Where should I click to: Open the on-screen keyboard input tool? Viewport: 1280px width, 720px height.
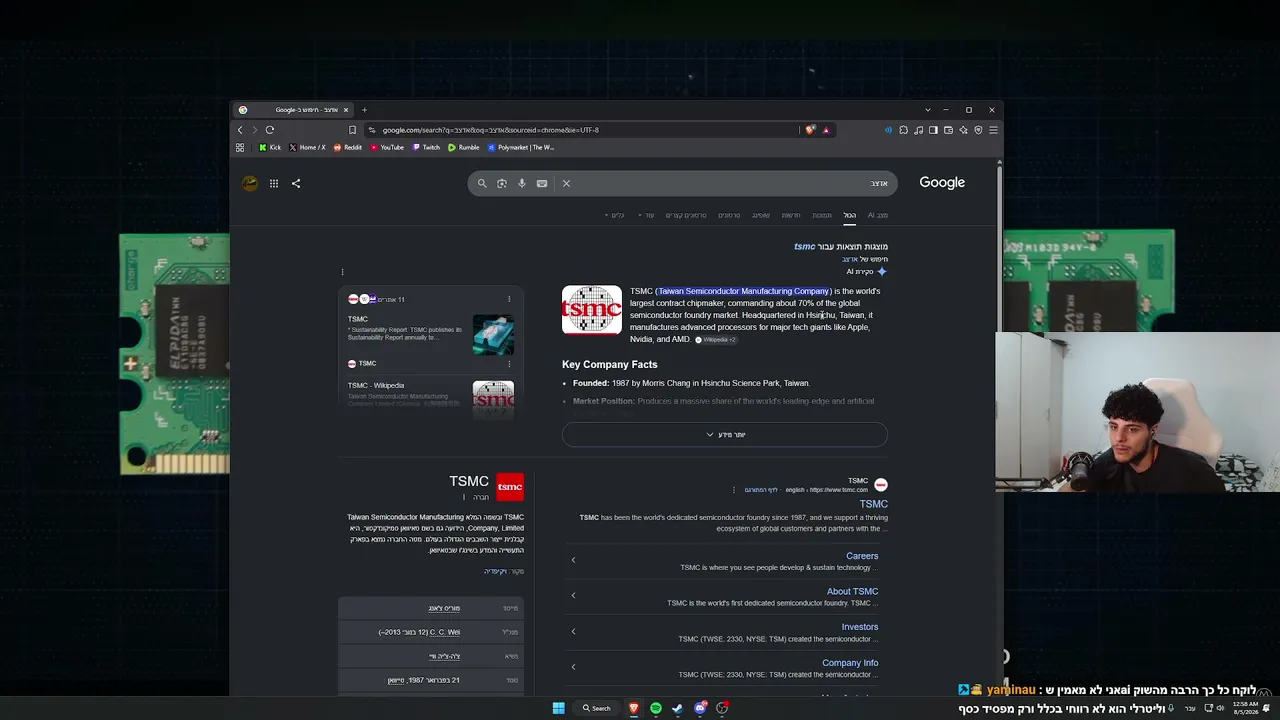[x=542, y=183]
